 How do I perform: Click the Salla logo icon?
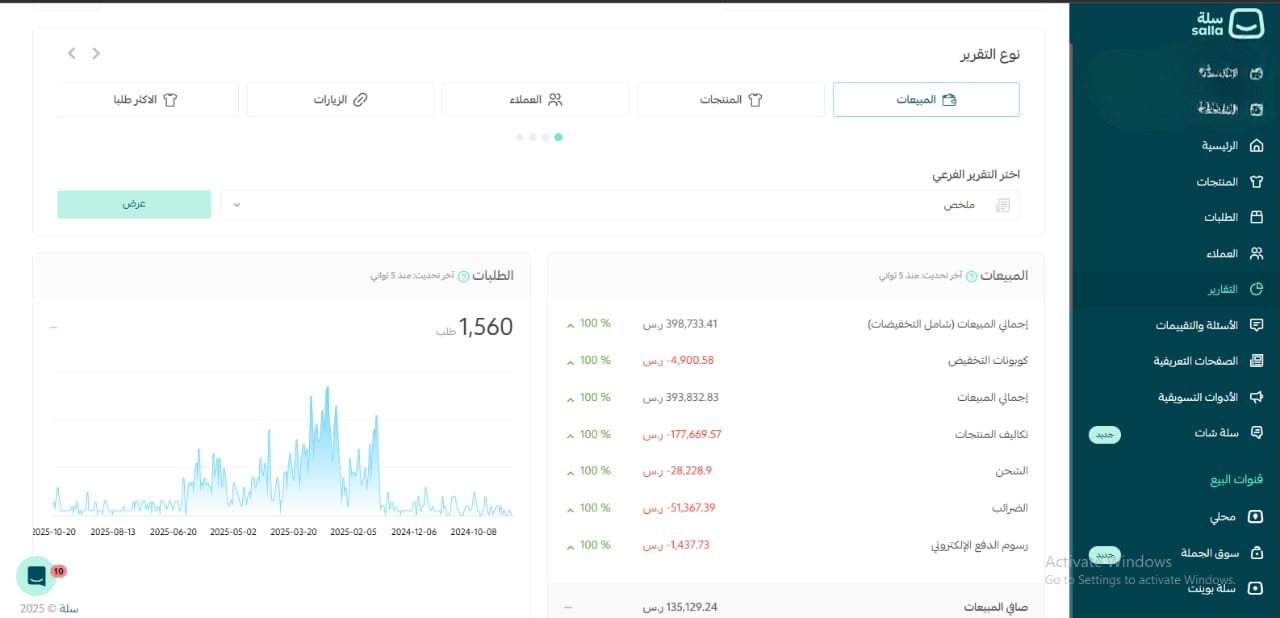[x=1246, y=24]
